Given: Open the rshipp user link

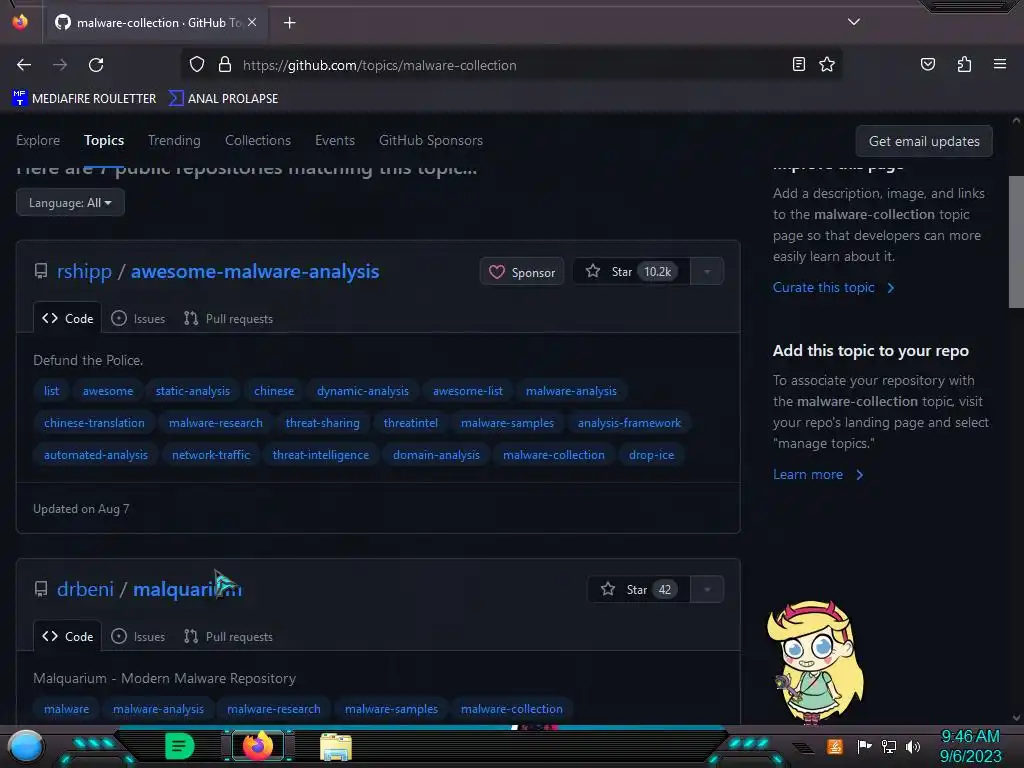Looking at the screenshot, I should coord(84,271).
